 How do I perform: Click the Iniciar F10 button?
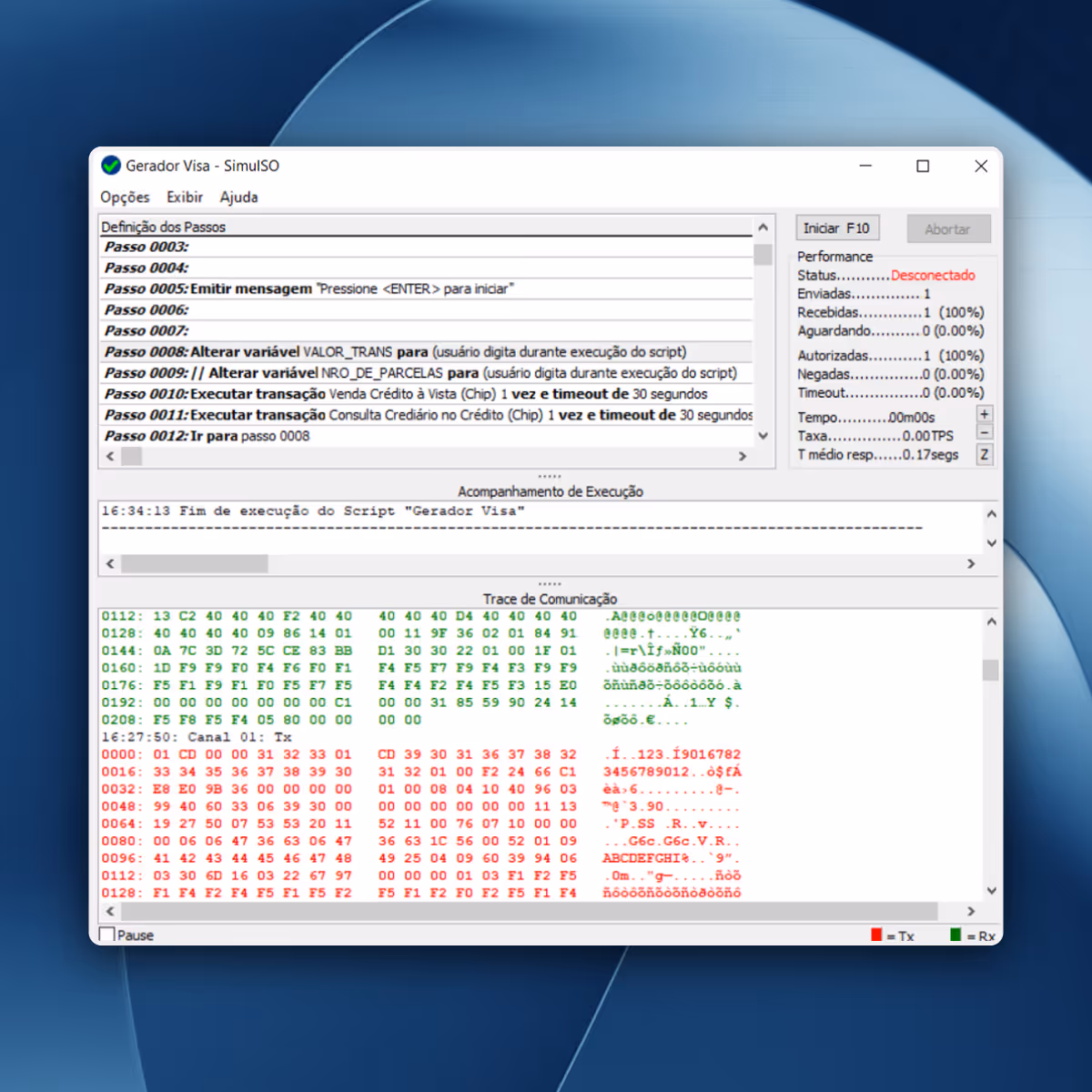[x=836, y=228]
